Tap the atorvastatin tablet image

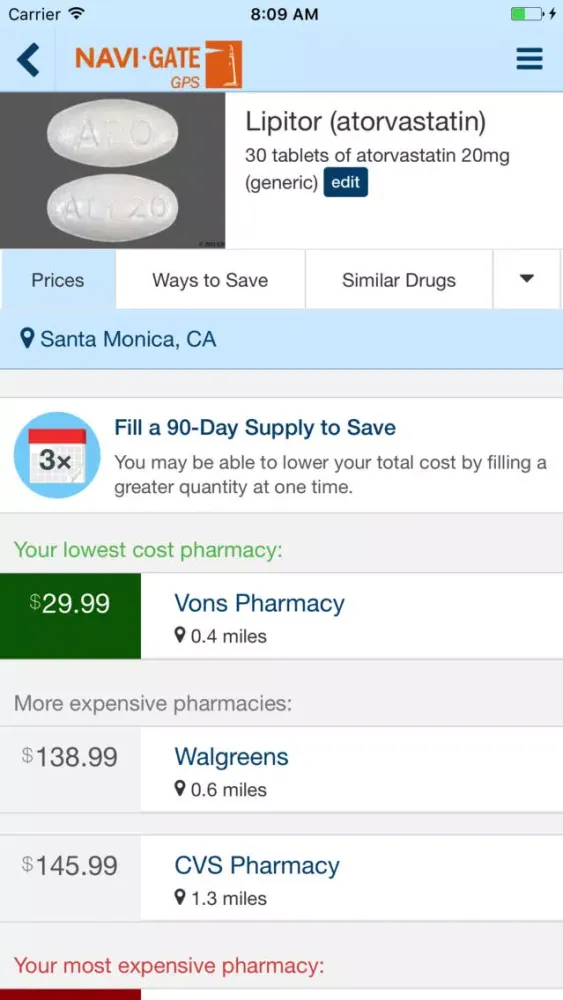[113, 170]
